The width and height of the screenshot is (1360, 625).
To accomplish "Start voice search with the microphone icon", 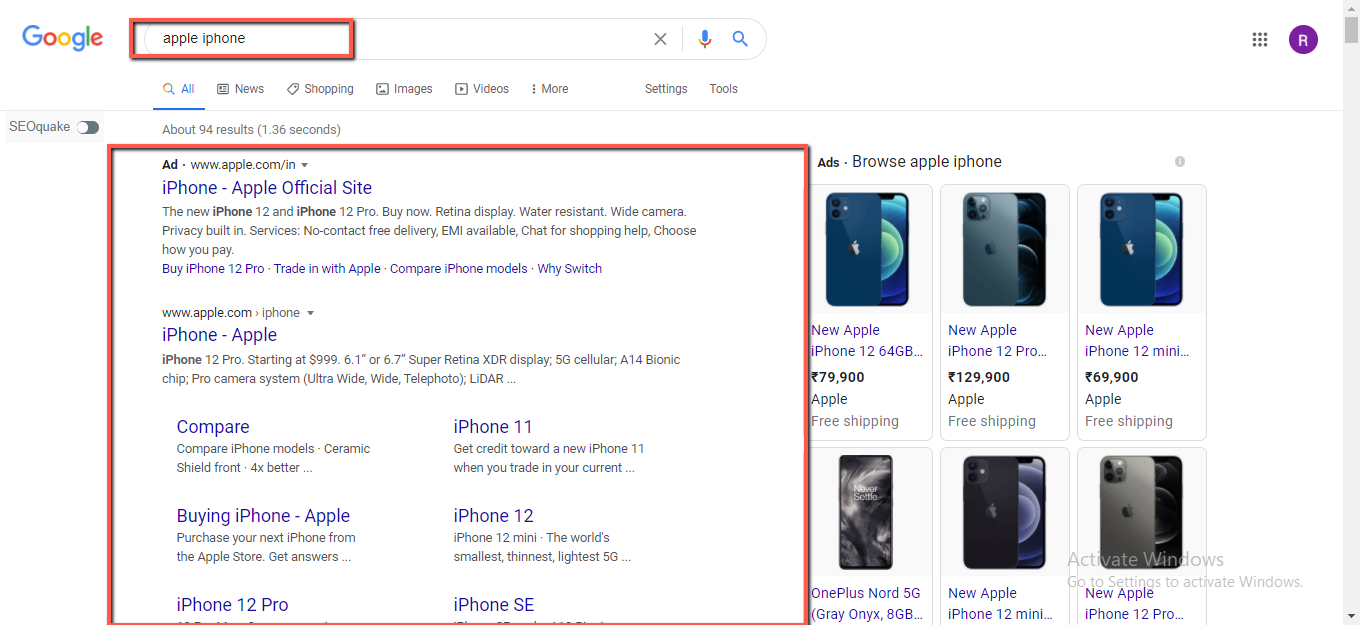I will coord(705,39).
